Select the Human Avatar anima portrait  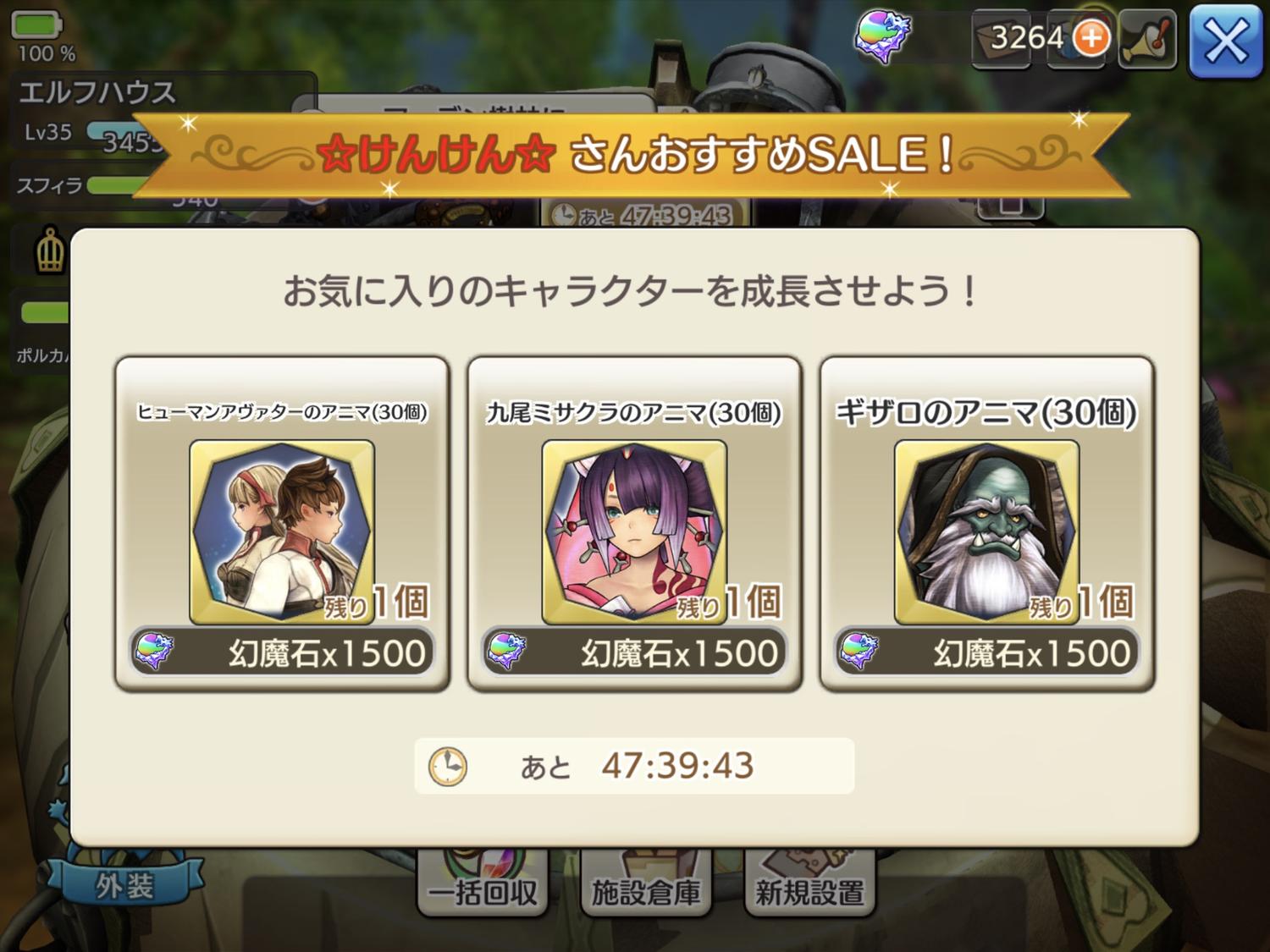[282, 531]
